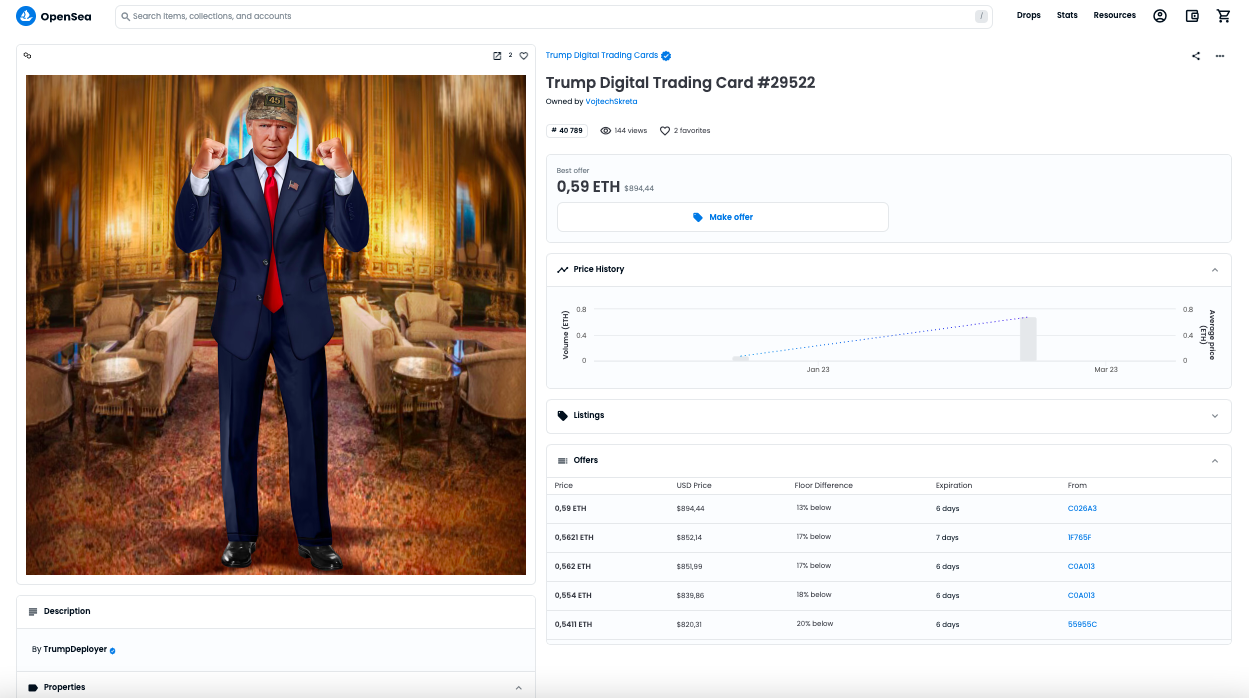This screenshot has height=698, width=1249.
Task: Click the rarity rank badge # 40 789
Action: 567,131
